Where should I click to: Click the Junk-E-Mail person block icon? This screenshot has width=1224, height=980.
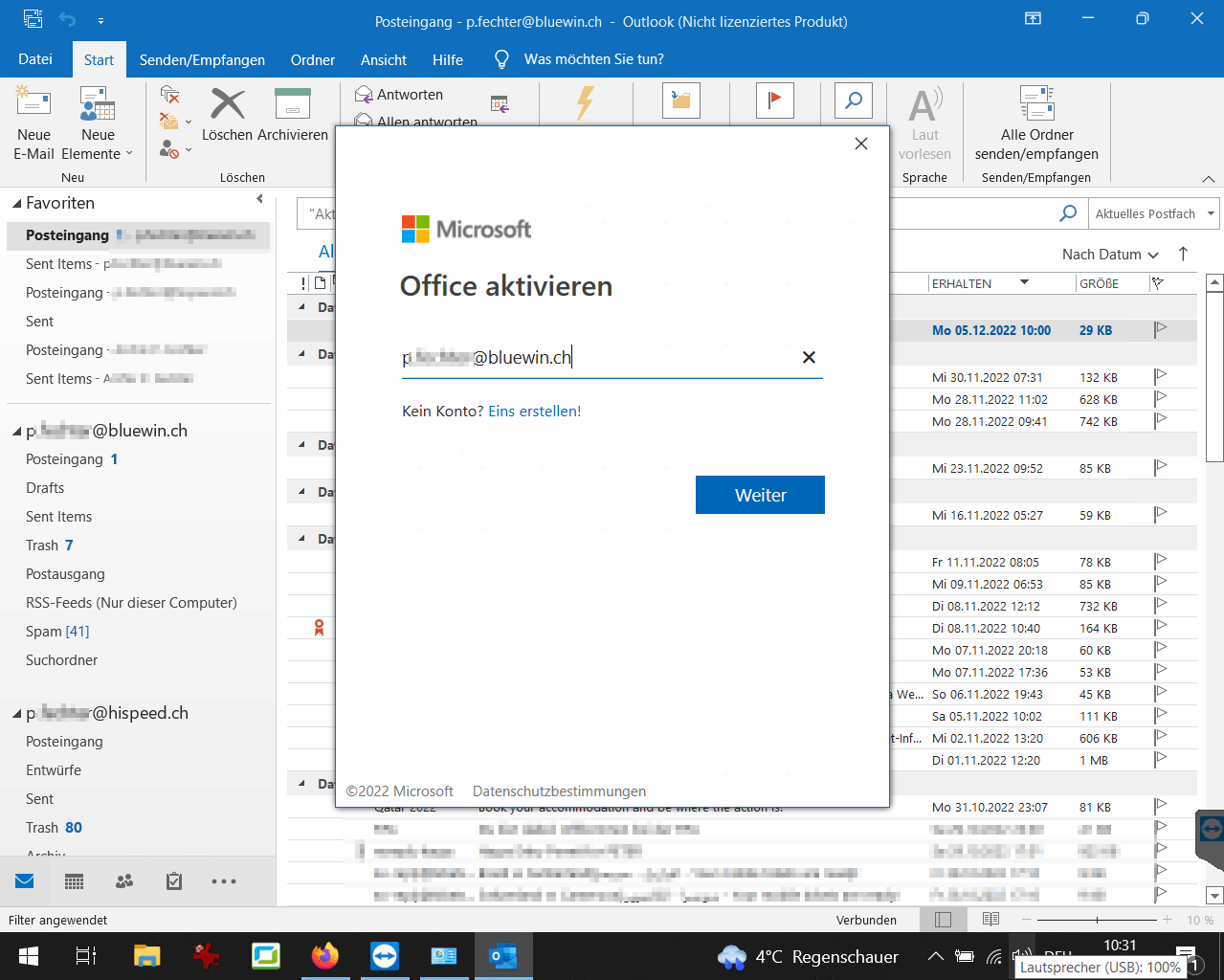(x=169, y=149)
